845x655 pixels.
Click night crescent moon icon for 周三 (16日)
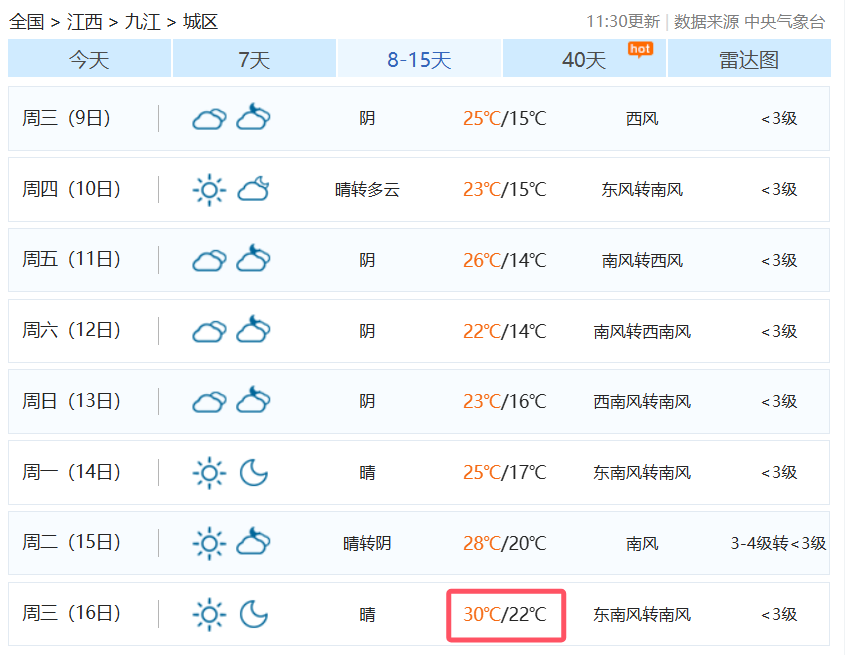pyautogui.click(x=253, y=614)
